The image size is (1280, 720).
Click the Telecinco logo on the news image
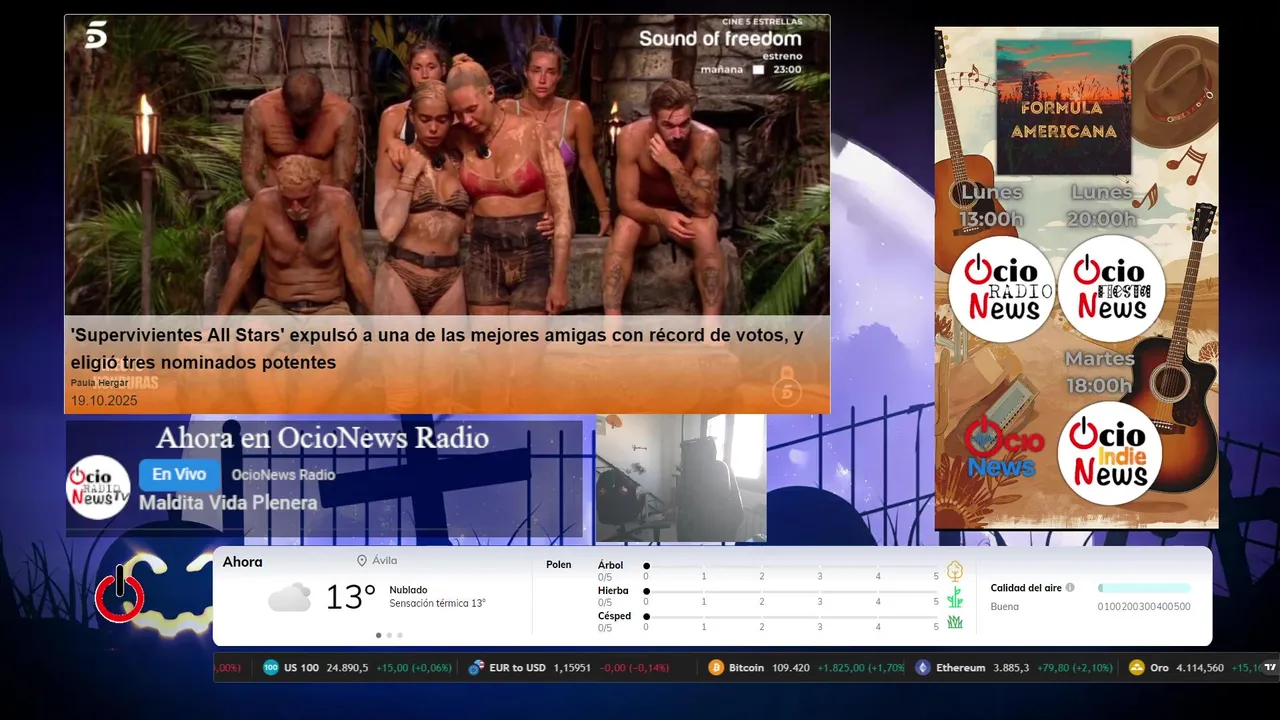(96, 35)
